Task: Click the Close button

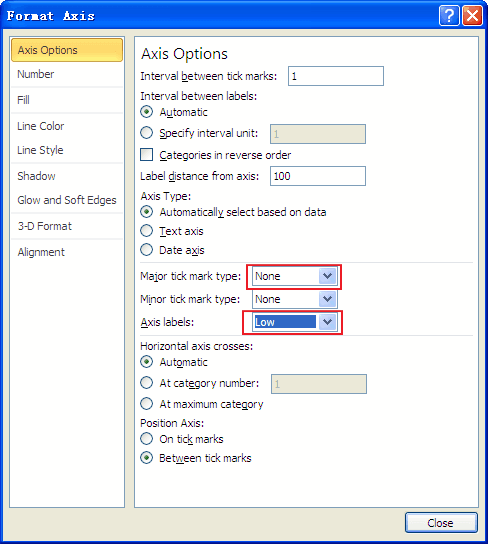Action: [441, 522]
